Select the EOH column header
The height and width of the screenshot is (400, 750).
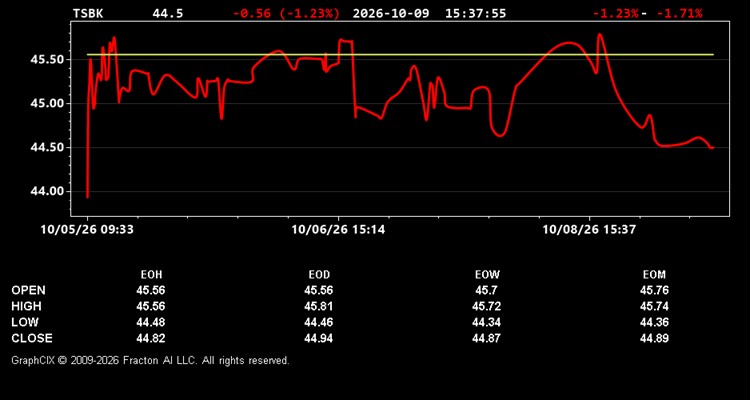point(151,275)
